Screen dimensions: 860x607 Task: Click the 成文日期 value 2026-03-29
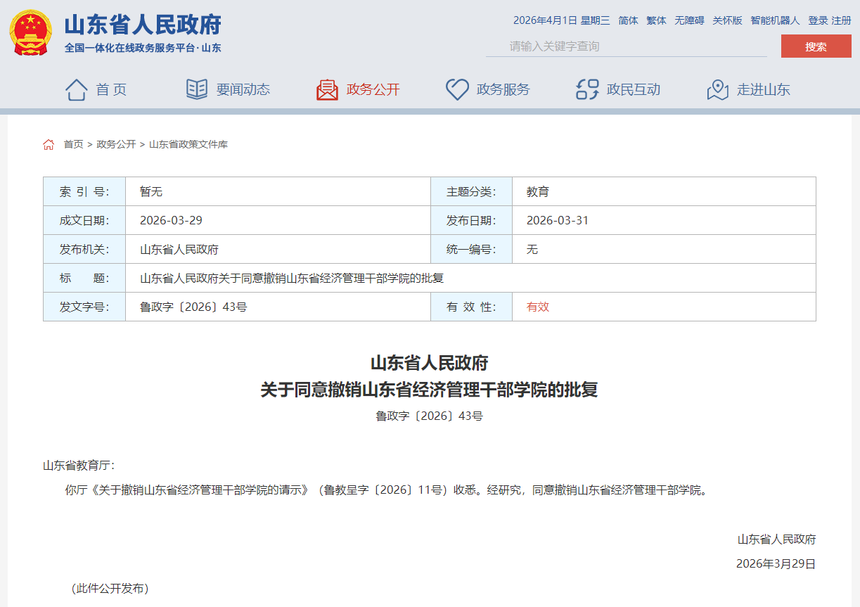pyautogui.click(x=171, y=220)
